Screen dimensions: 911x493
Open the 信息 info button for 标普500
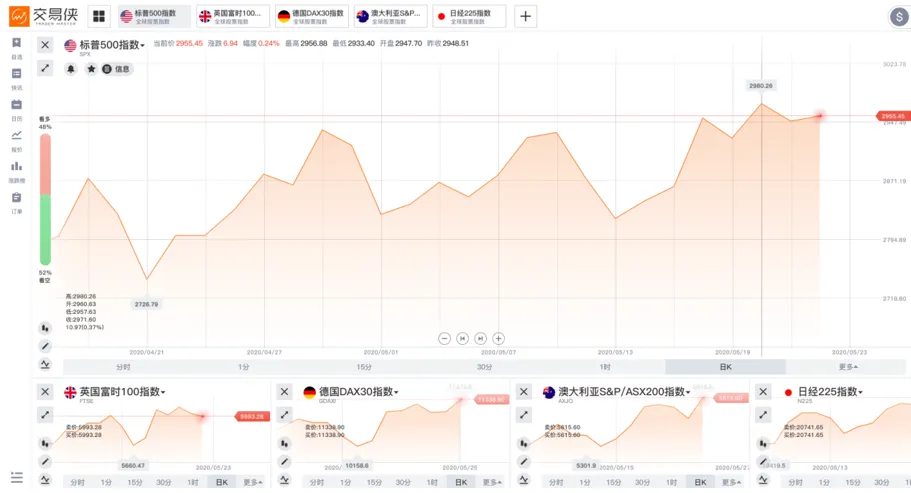point(116,69)
